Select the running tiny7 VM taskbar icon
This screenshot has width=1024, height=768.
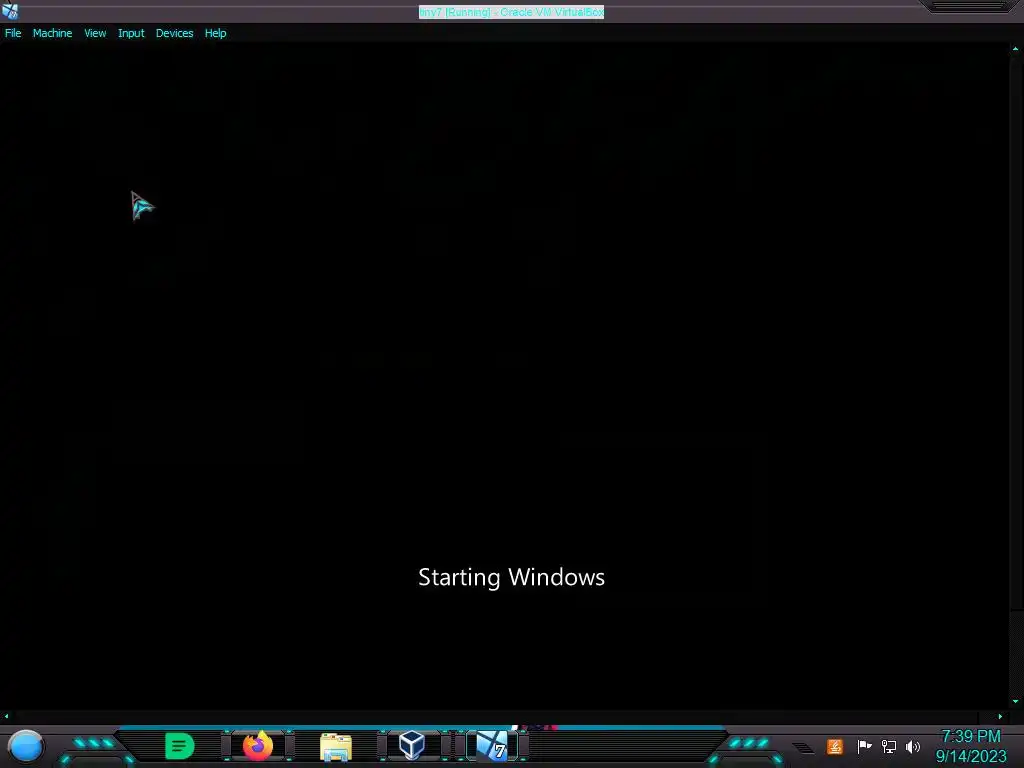click(x=492, y=746)
